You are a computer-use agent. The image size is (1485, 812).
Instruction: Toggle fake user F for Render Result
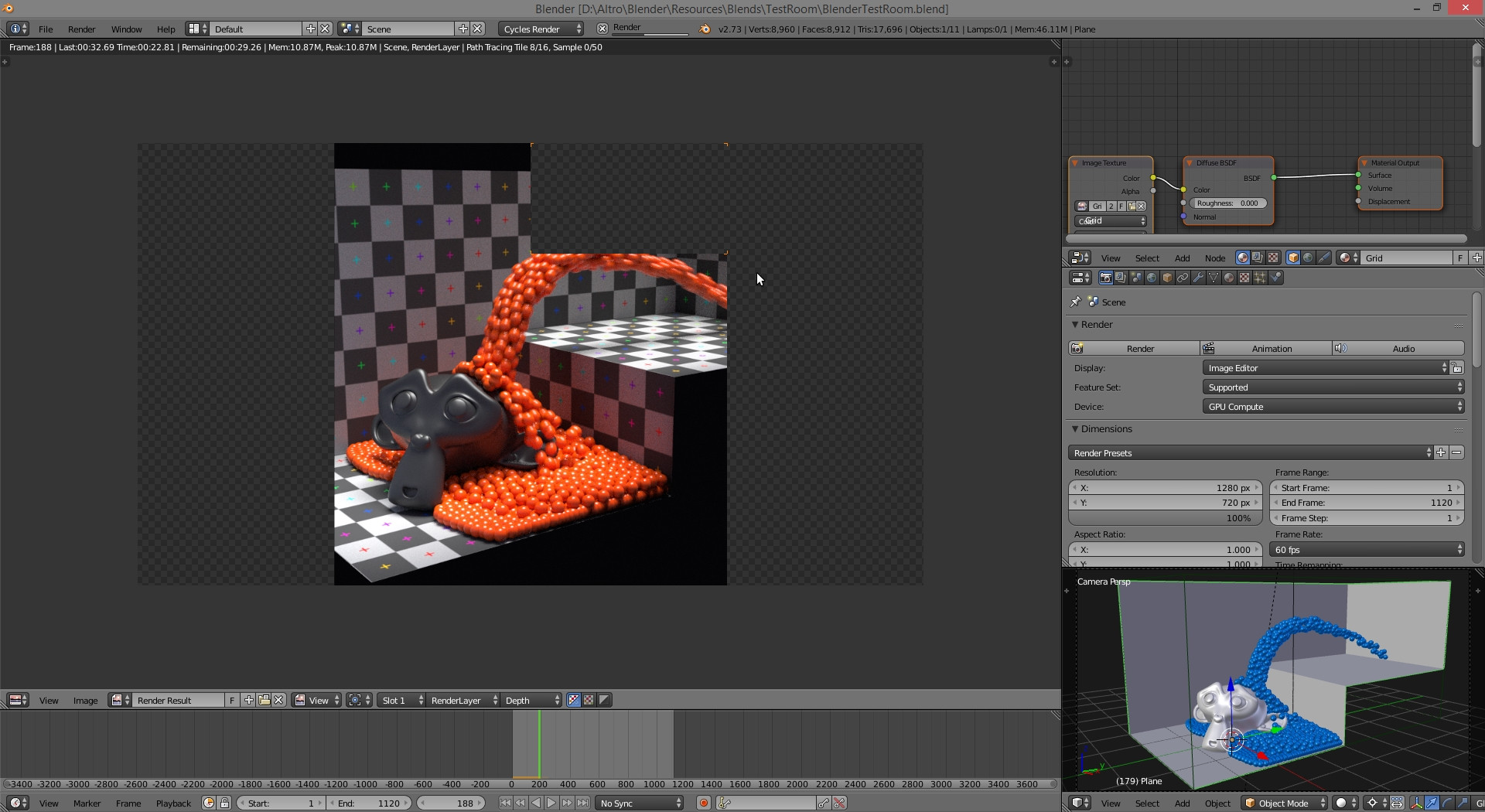coord(231,701)
